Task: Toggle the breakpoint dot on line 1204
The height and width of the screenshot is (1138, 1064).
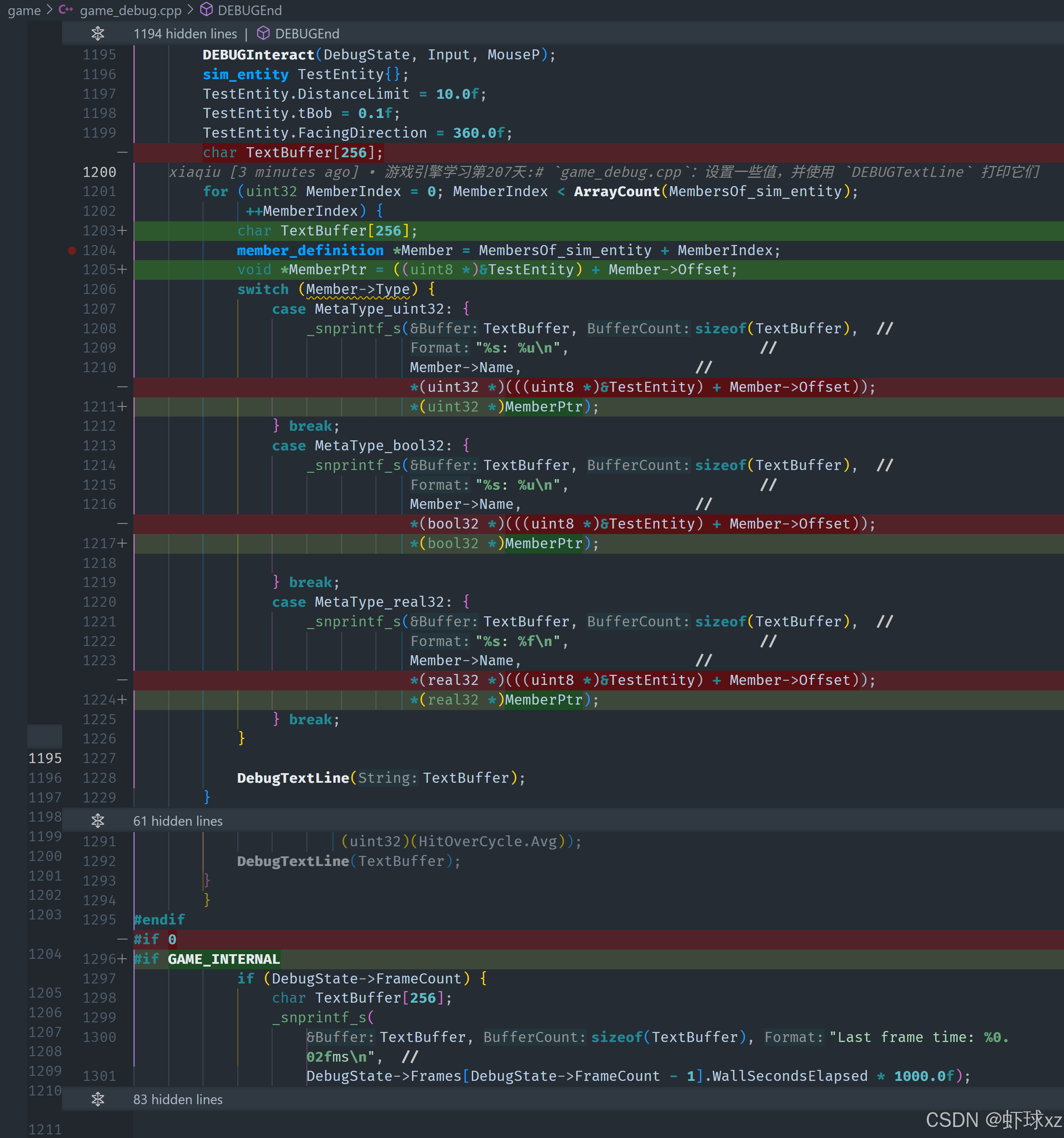Action: 72,250
